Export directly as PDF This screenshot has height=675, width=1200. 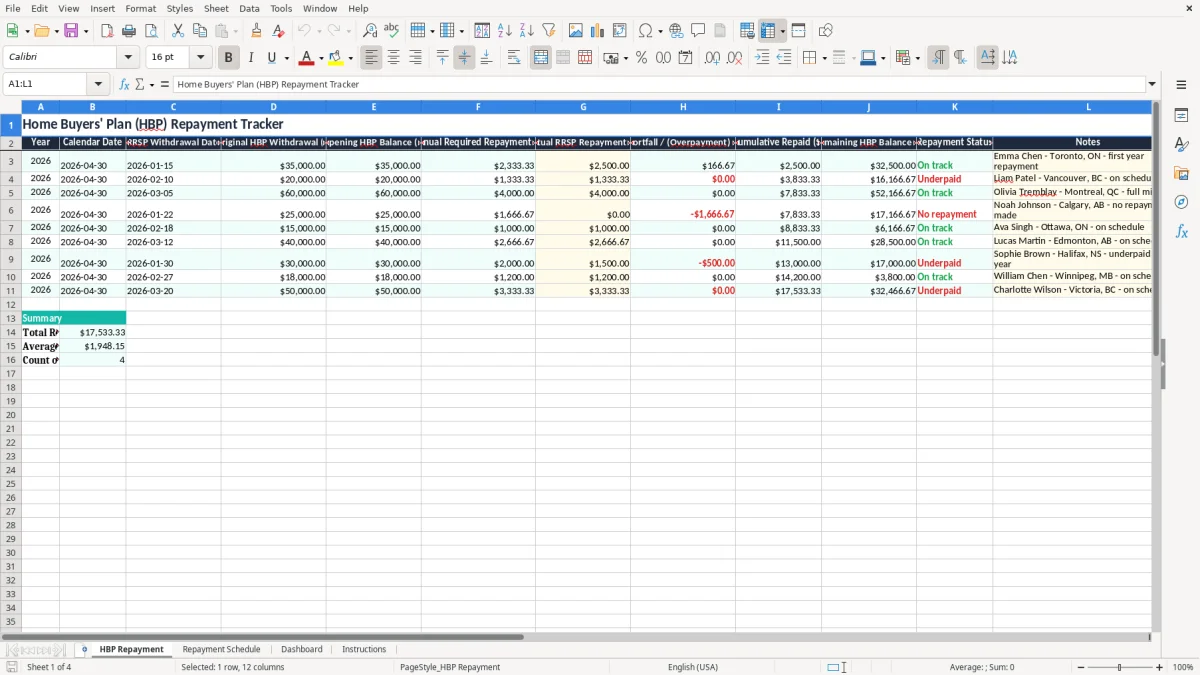(107, 31)
